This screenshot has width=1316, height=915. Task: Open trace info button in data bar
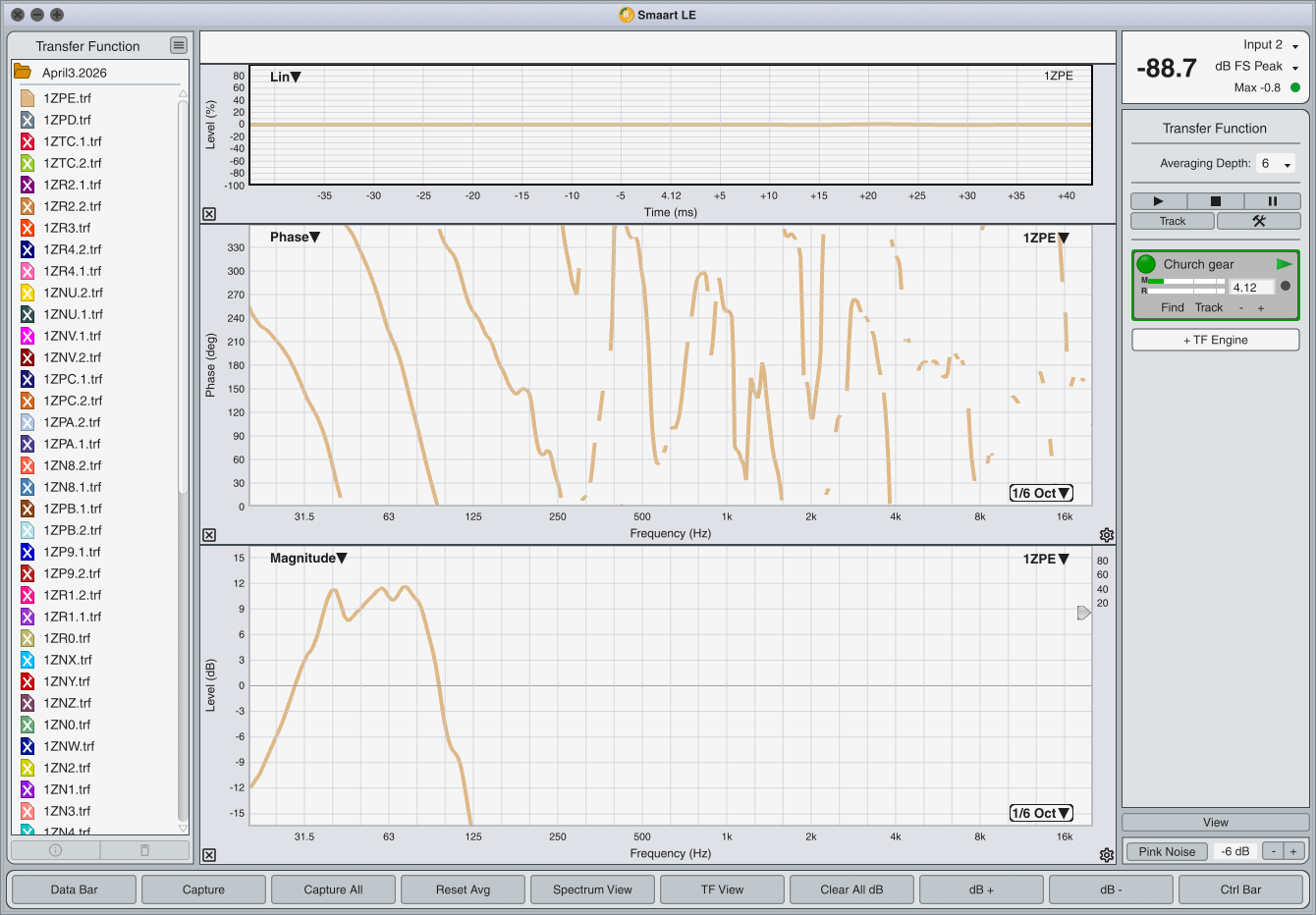coord(55,850)
